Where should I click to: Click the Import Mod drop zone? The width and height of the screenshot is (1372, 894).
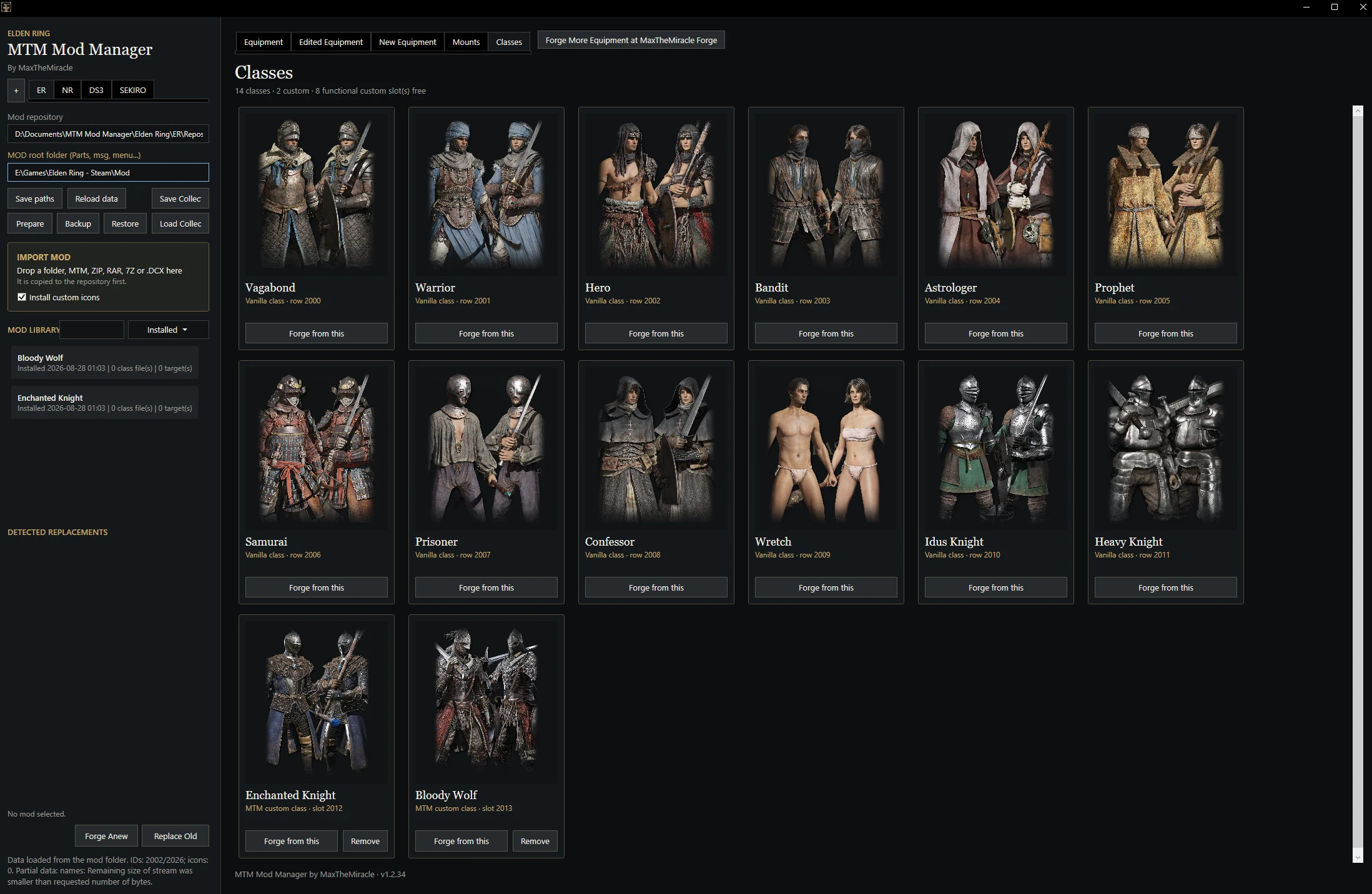[108, 277]
